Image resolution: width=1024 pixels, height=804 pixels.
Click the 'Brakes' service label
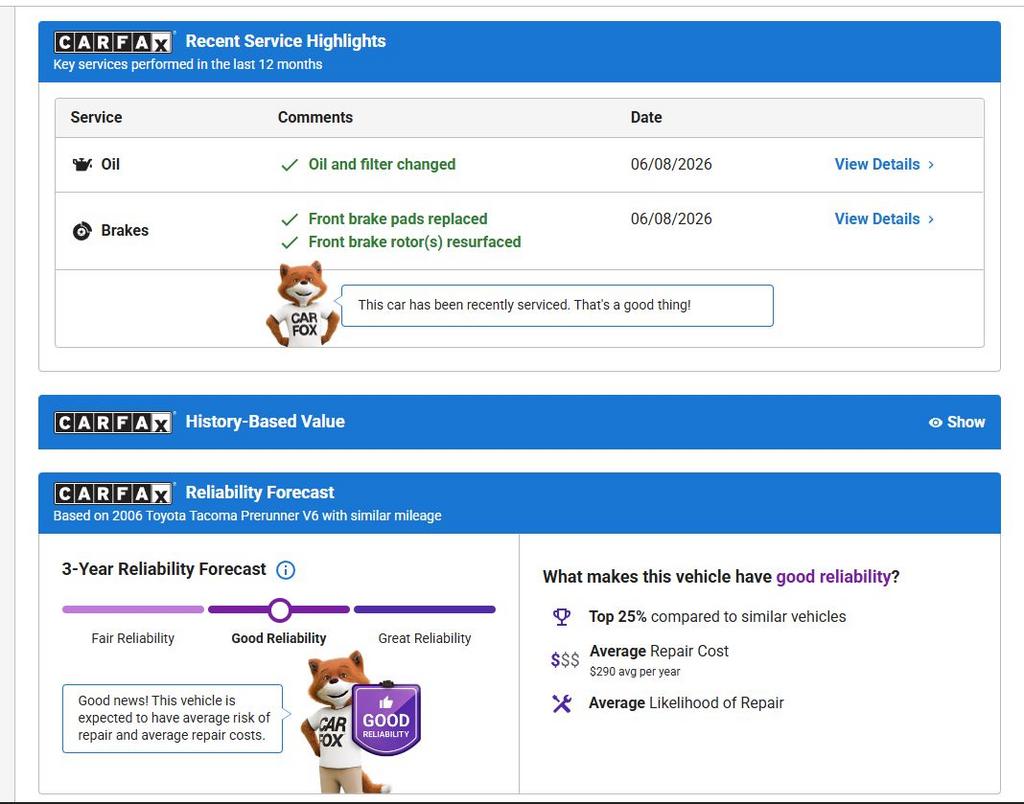[125, 231]
